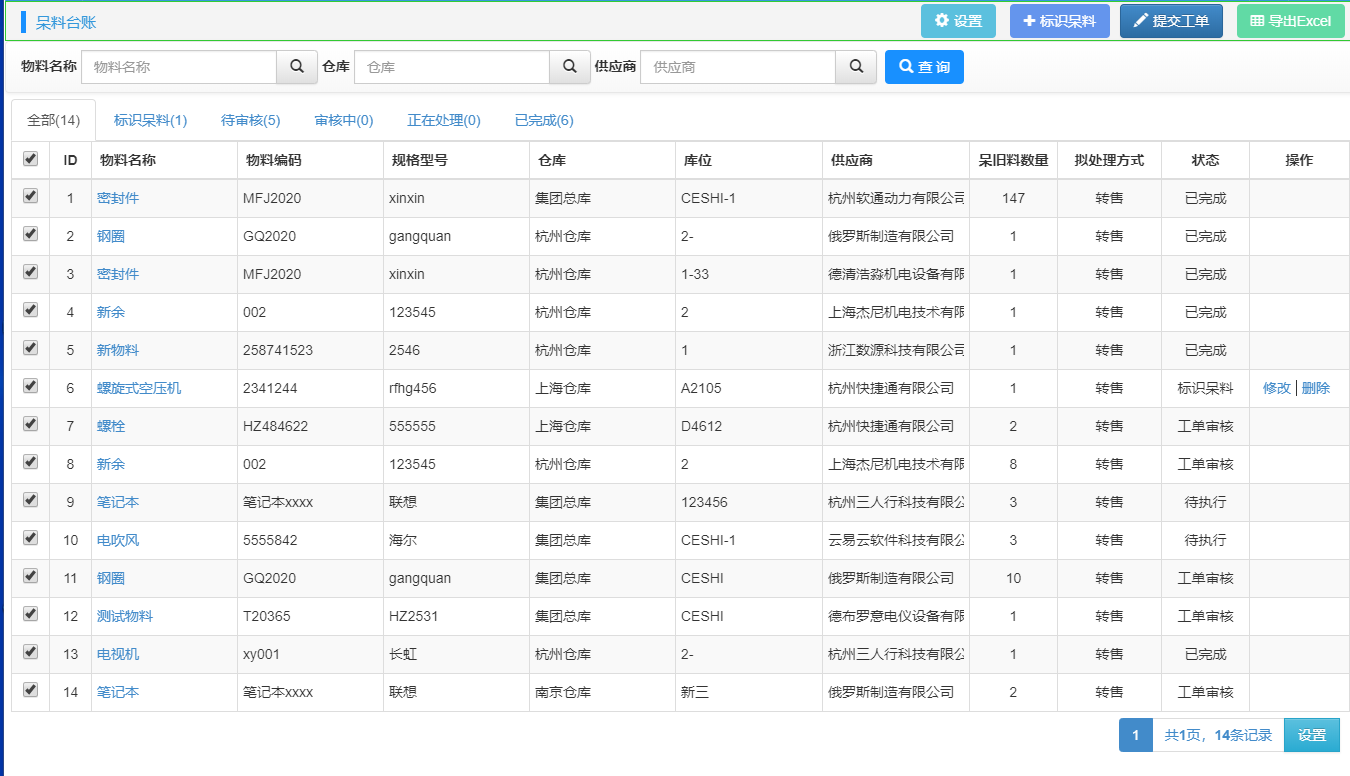This screenshot has width=1350, height=776.
Task: Select the 已完成(6) tab
Action: (544, 120)
